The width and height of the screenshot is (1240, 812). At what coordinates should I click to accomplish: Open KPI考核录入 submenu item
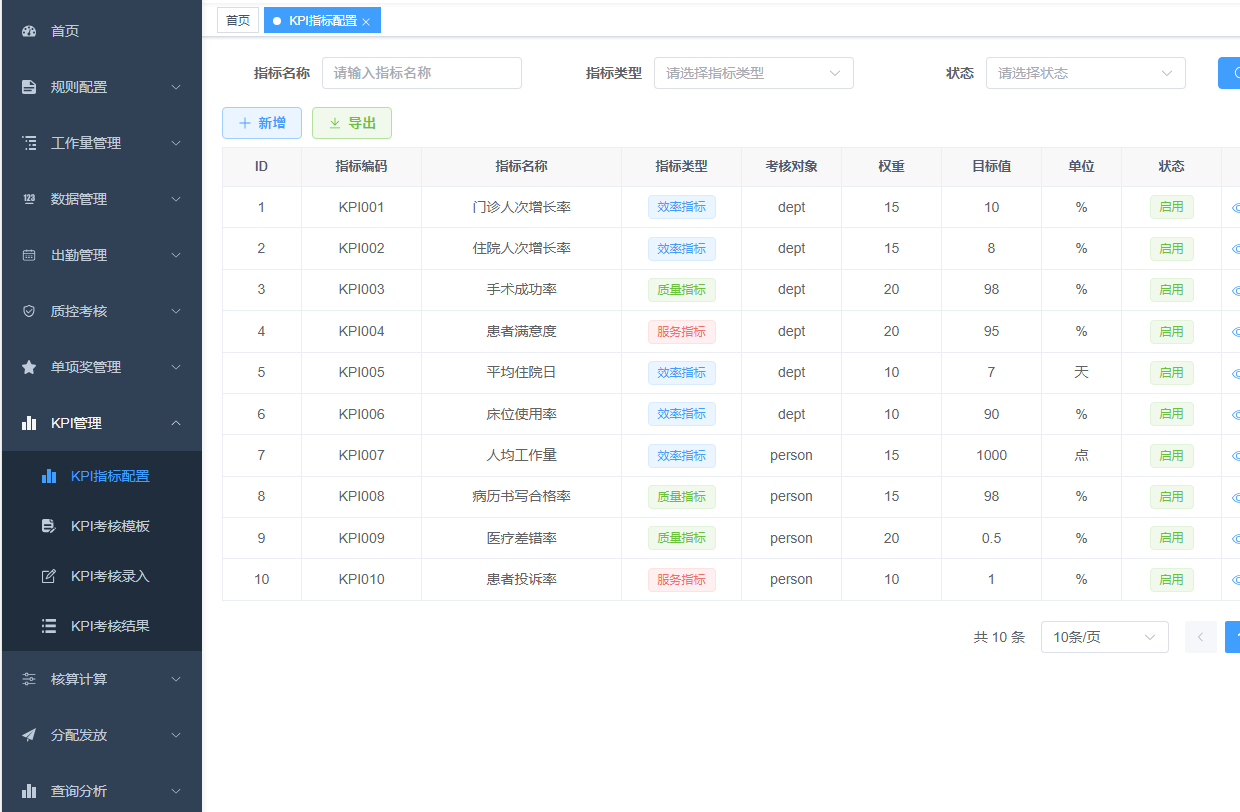(102, 576)
